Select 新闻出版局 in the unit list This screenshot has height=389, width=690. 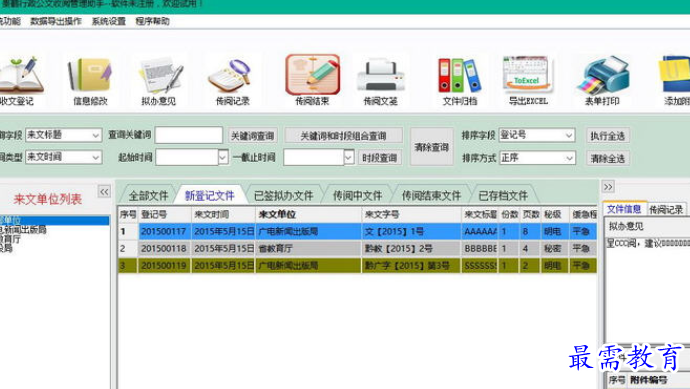[x=24, y=229]
